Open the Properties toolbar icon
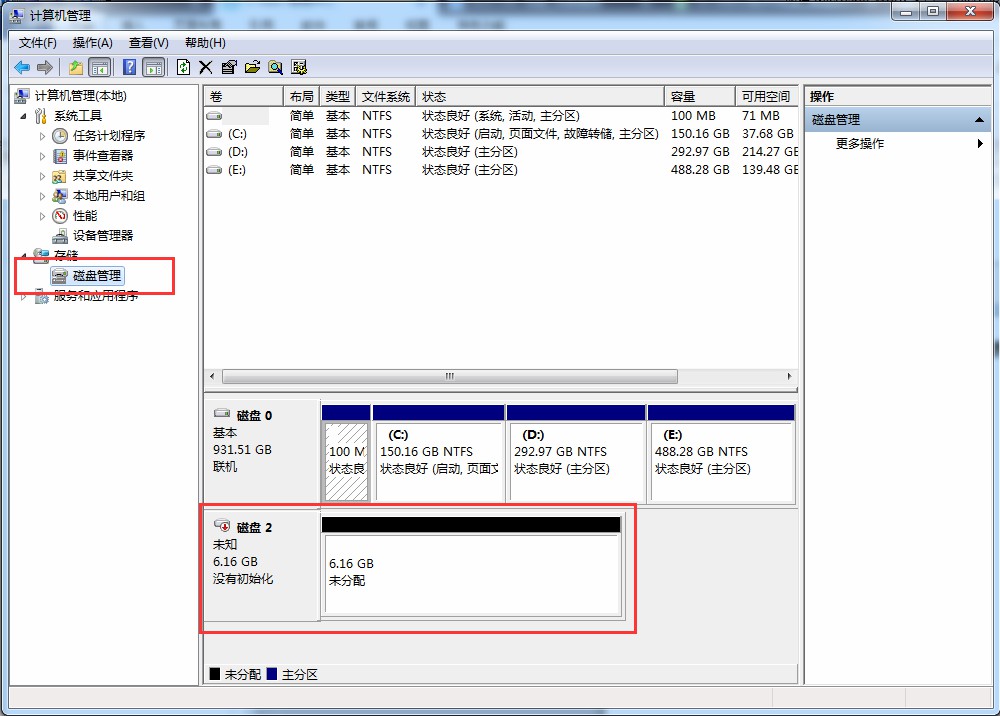1000x716 pixels. 229,67
